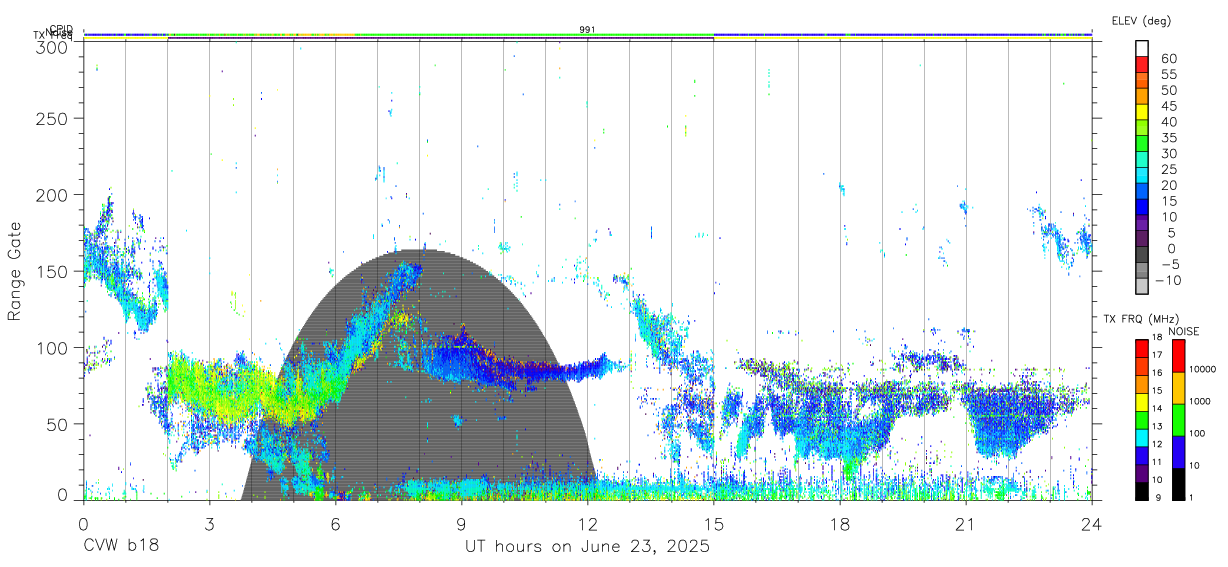Click the 'ELEV (deg)' colorbar title
The height and width of the screenshot is (567, 1228).
point(1141,20)
